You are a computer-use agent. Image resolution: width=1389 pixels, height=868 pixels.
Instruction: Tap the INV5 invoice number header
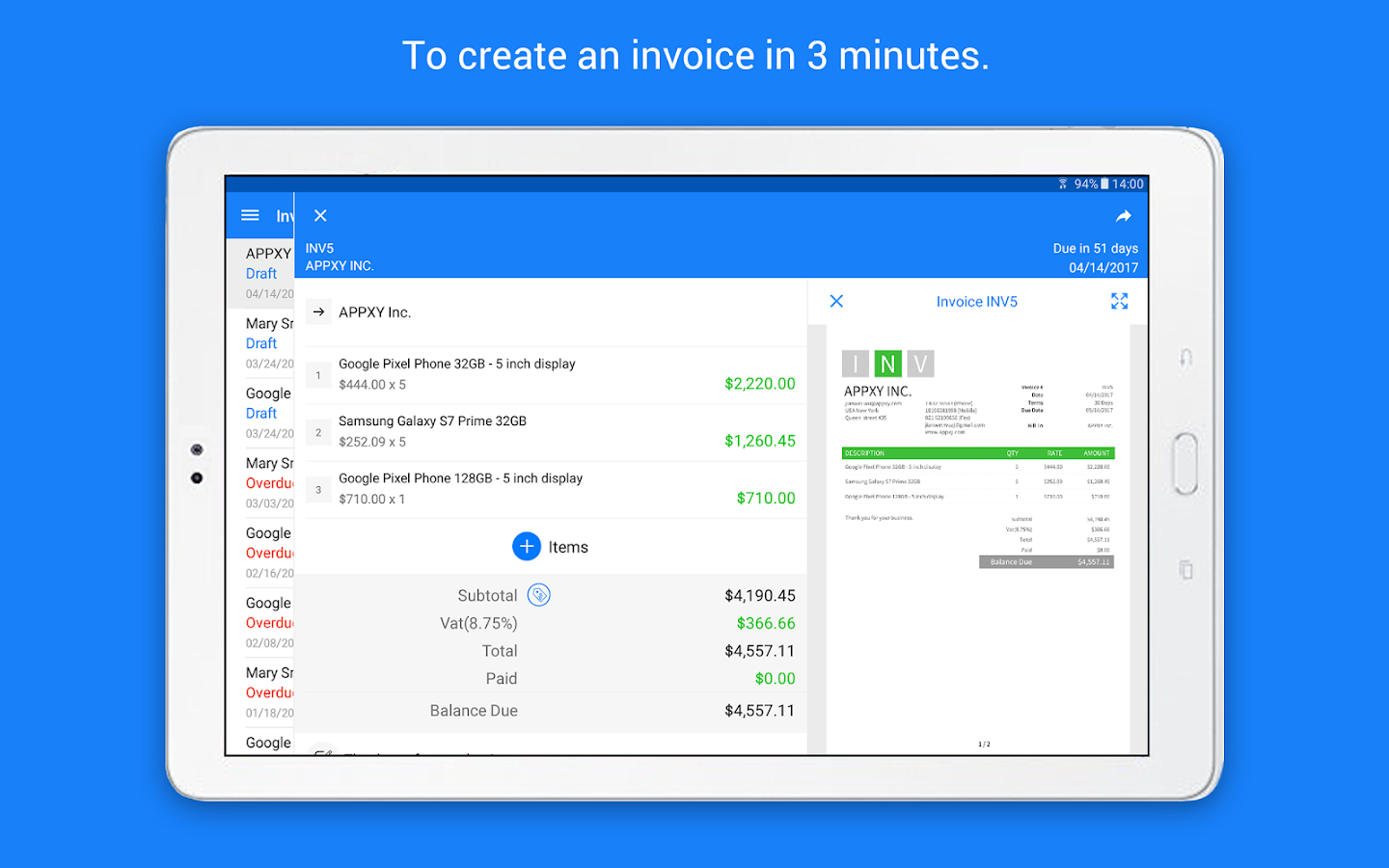(x=319, y=248)
